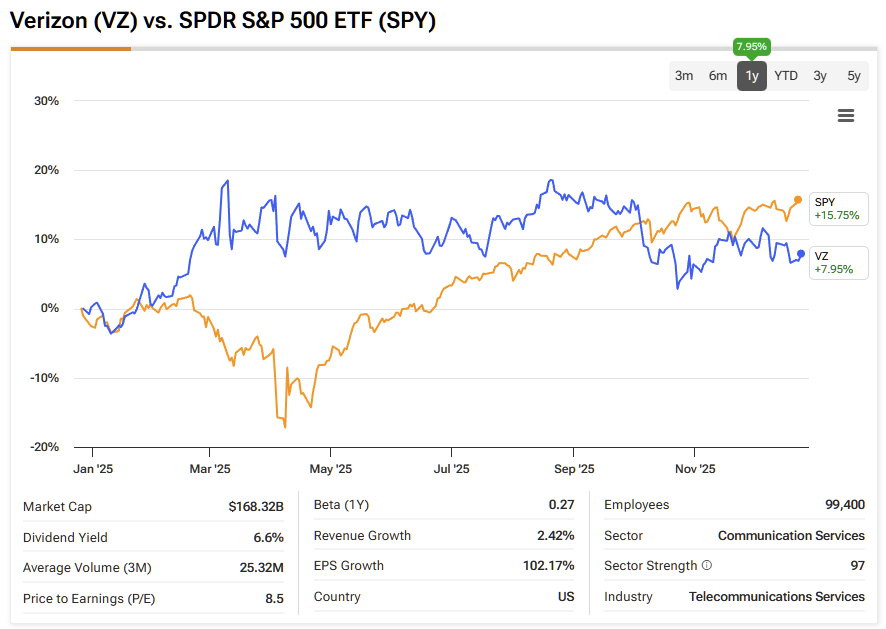Switch chart to 6m range
The height and width of the screenshot is (629, 886).
(718, 76)
